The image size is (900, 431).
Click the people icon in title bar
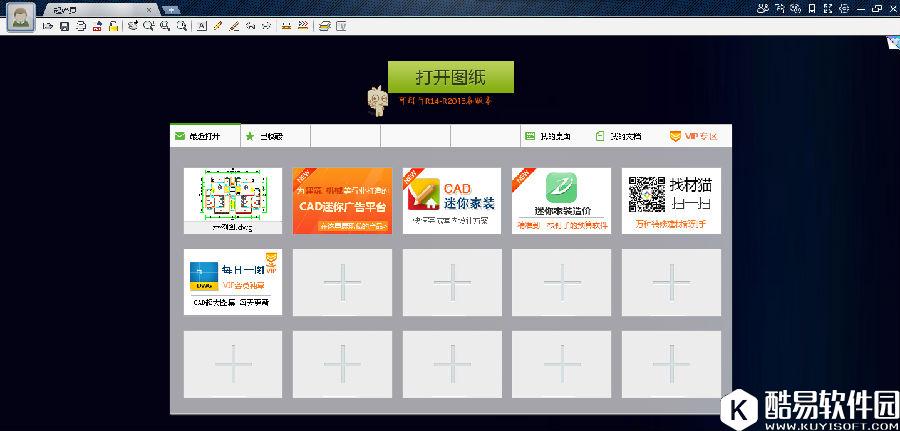click(x=763, y=9)
